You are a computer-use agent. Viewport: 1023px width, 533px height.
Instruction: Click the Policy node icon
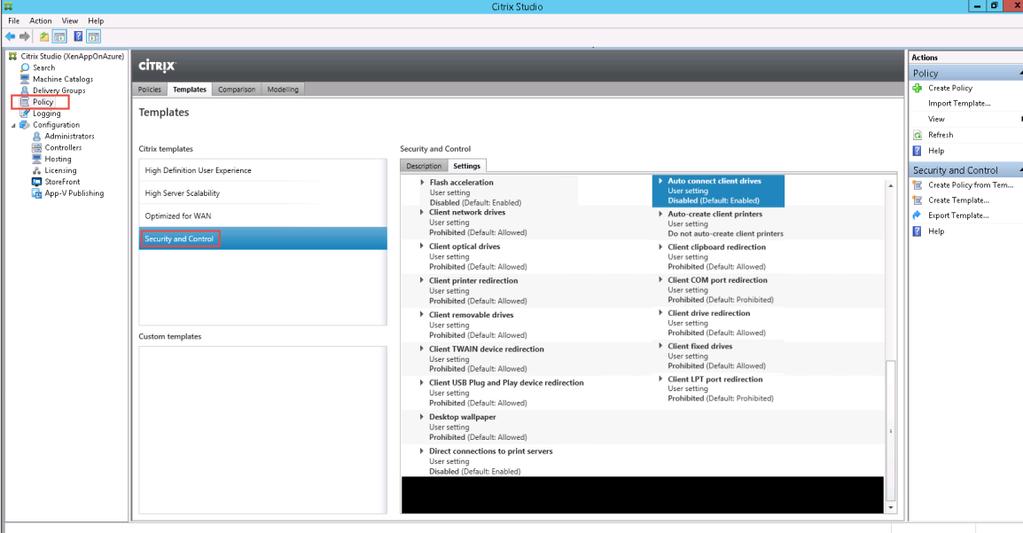coord(25,102)
